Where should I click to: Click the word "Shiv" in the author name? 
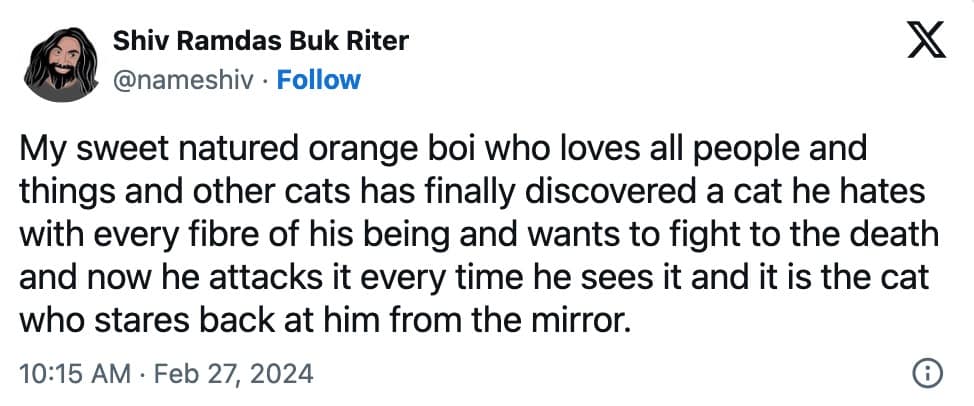pyautogui.click(x=138, y=42)
